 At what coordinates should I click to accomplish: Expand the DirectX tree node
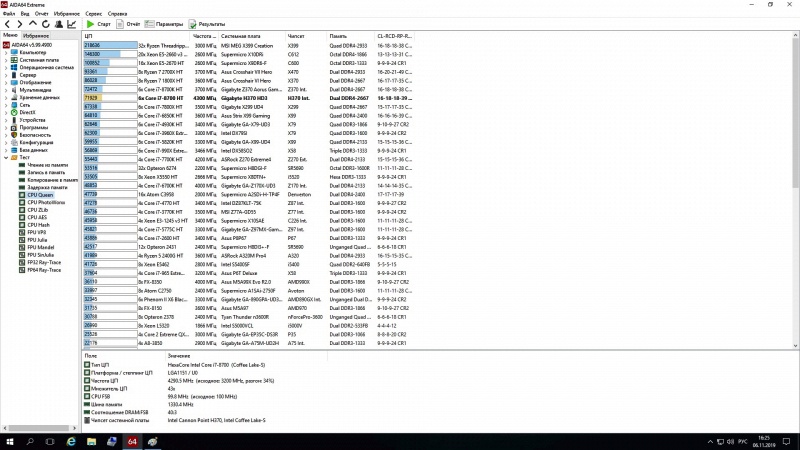point(6,112)
